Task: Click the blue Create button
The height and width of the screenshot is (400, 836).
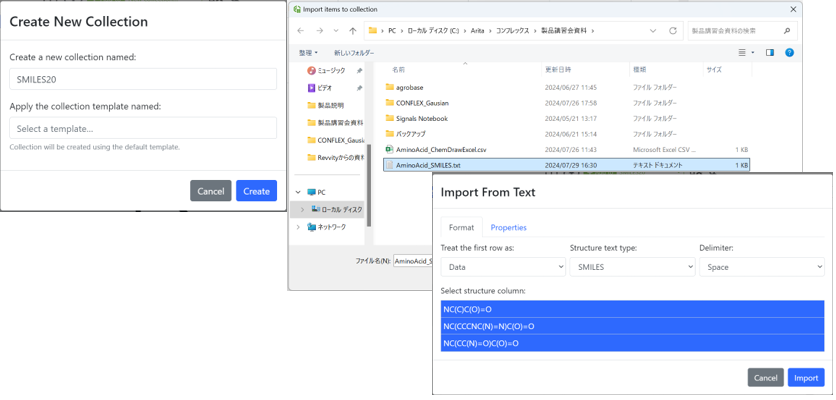Action: [256, 191]
